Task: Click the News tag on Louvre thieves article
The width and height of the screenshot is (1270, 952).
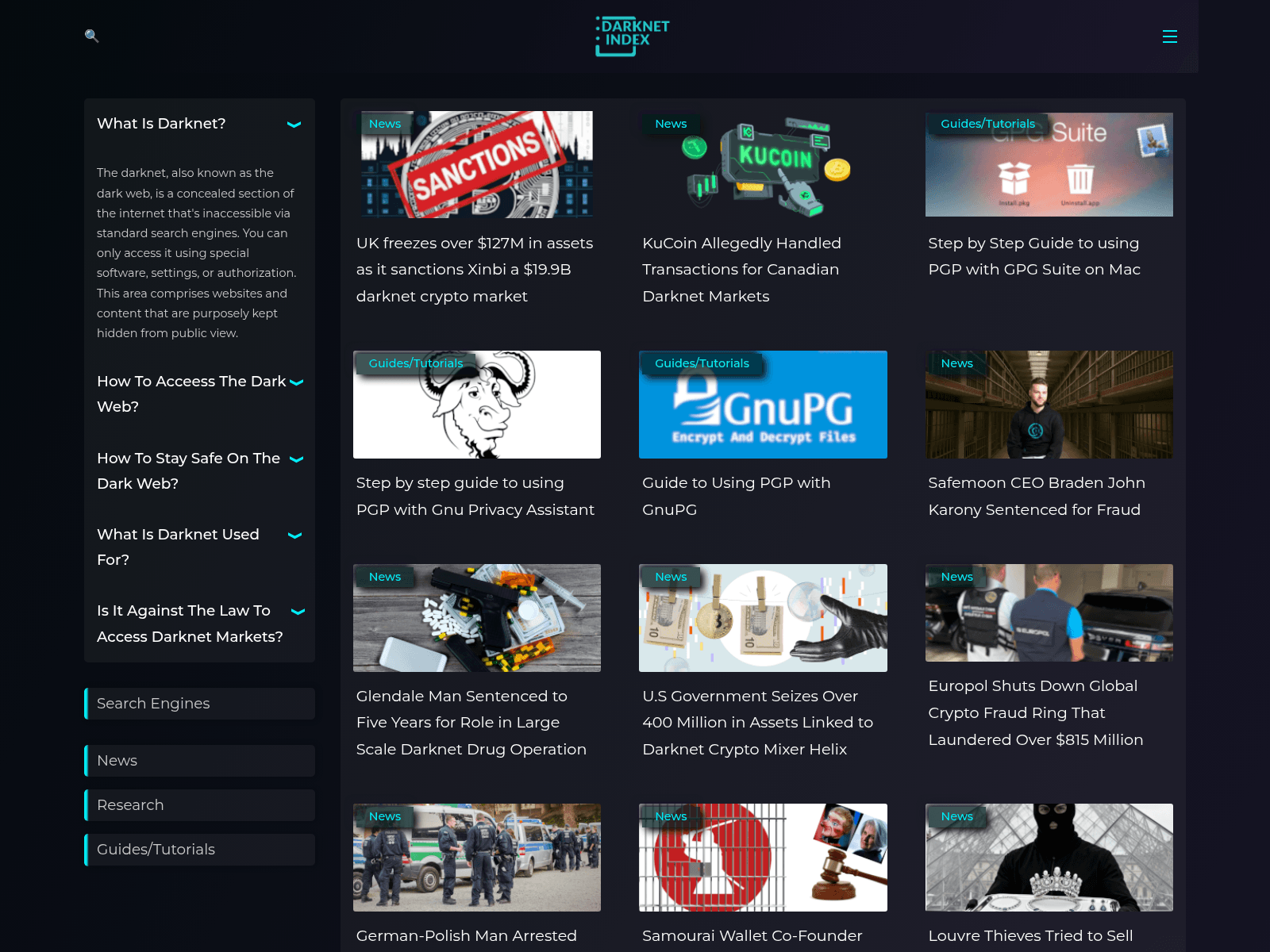Action: coord(956,816)
